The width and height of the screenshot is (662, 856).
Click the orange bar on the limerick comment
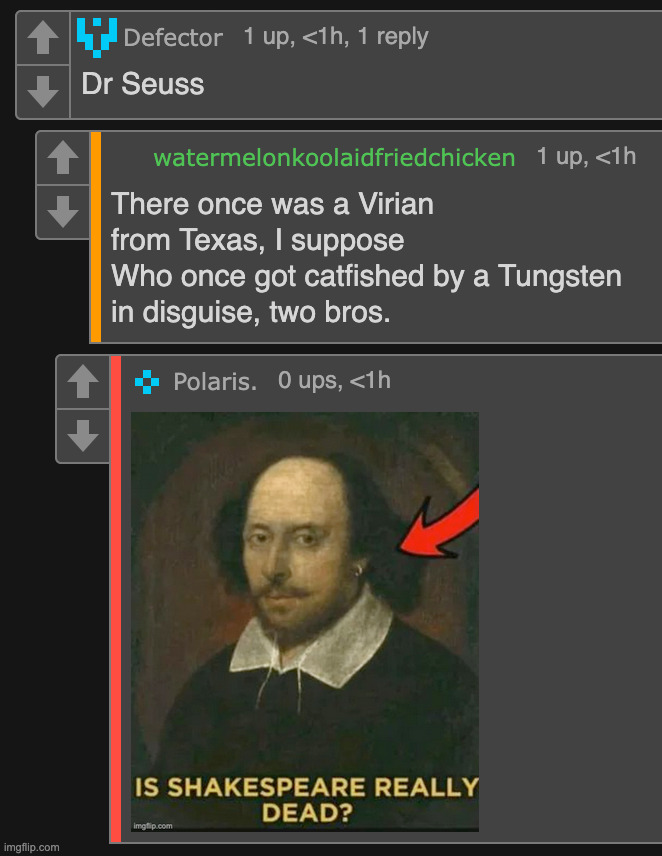pos(96,236)
